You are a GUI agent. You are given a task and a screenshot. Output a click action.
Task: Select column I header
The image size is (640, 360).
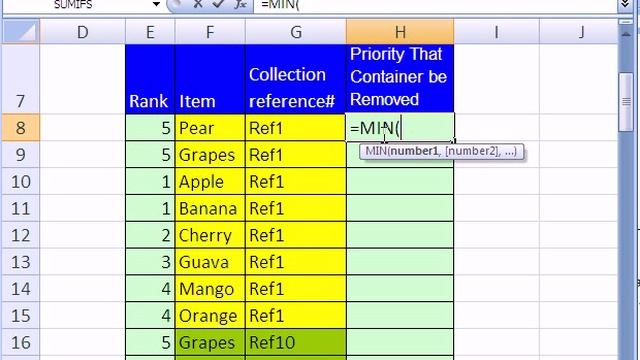click(496, 32)
